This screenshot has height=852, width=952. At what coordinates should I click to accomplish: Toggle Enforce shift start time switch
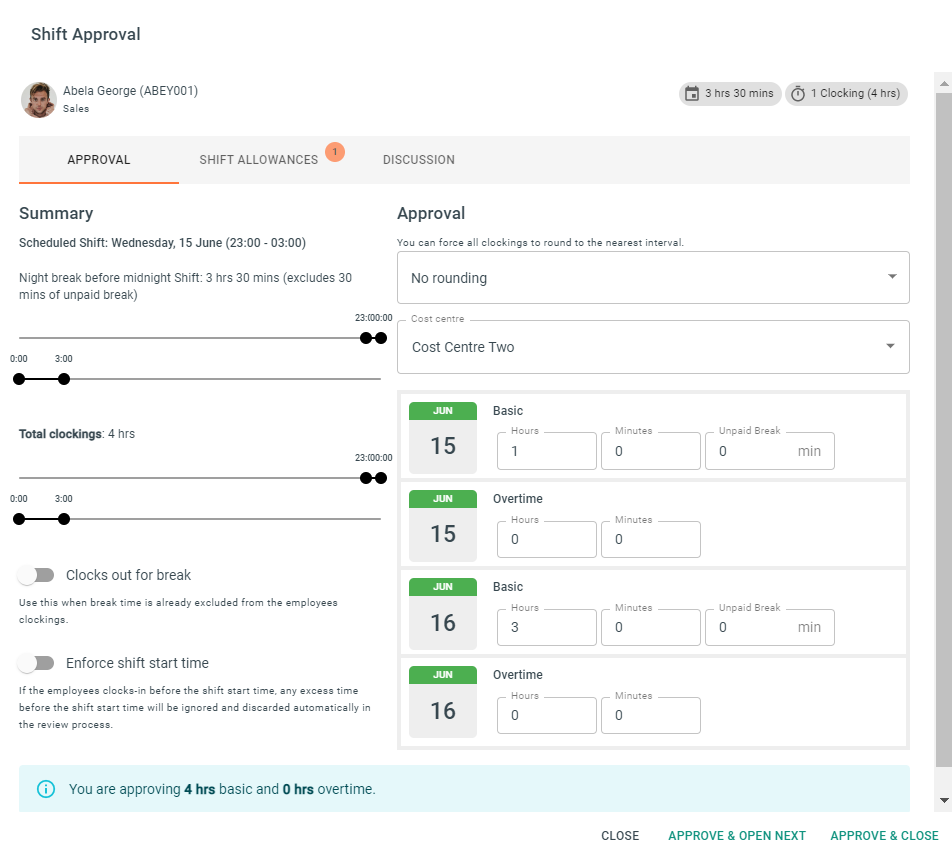(36, 663)
